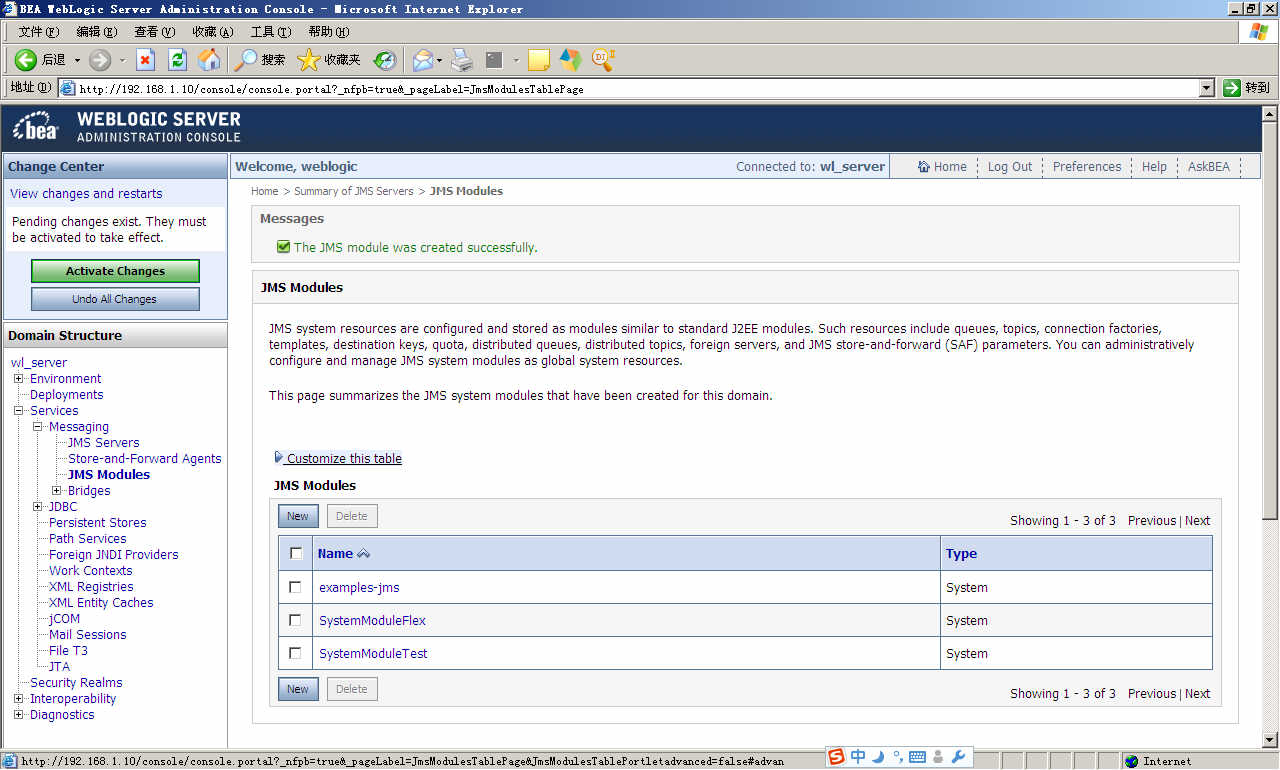Click the IE Forward arrow icon
Screen dimensions: 1280x770
coord(100,60)
